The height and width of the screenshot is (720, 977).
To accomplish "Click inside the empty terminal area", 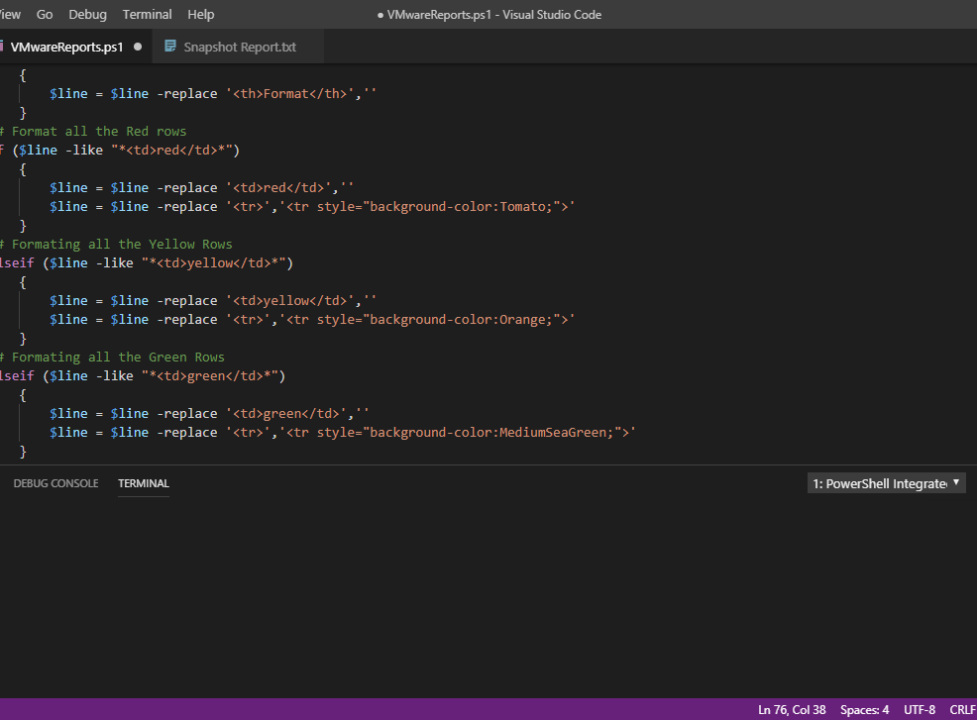I will [488, 598].
